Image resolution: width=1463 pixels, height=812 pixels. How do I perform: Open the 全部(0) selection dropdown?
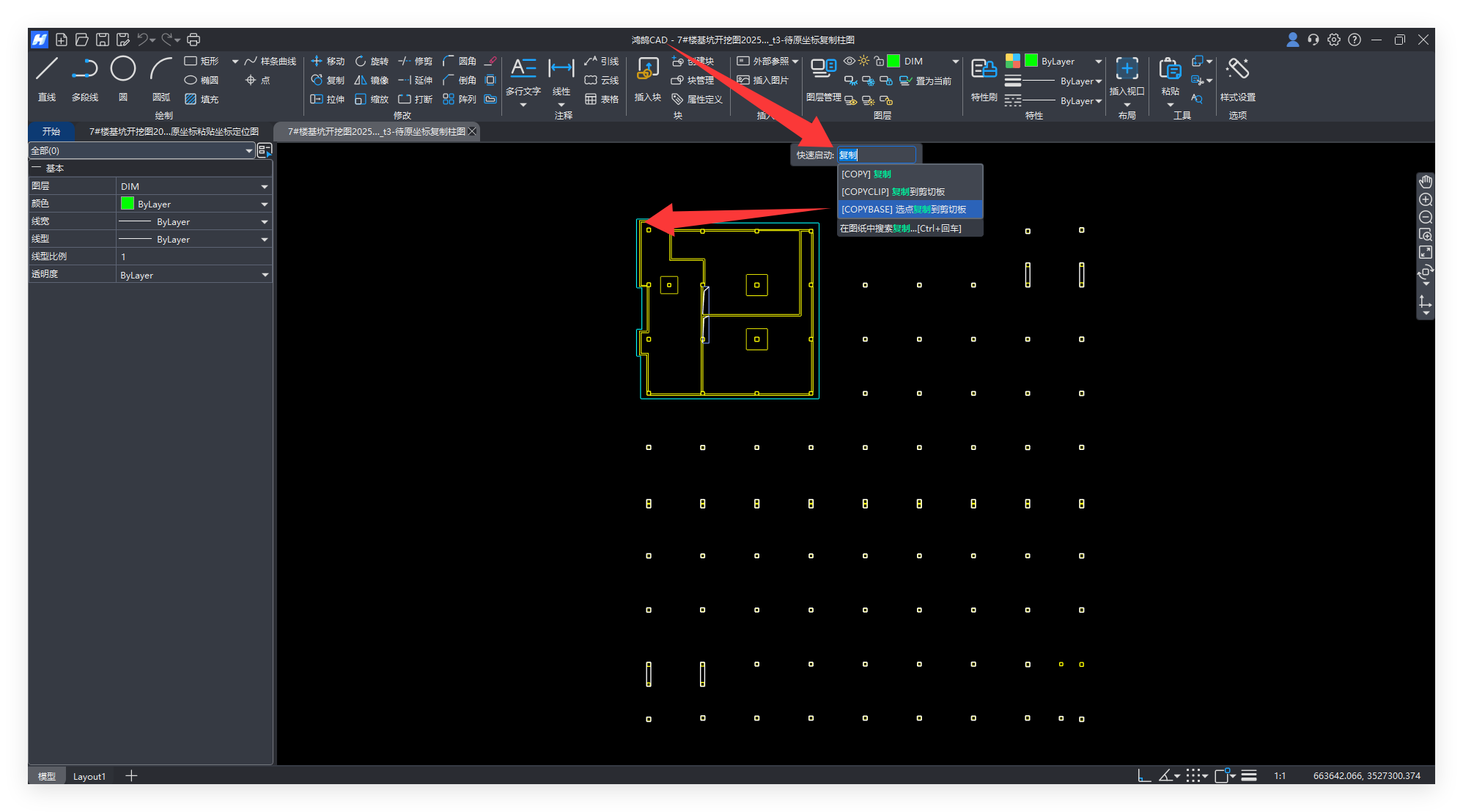[248, 151]
